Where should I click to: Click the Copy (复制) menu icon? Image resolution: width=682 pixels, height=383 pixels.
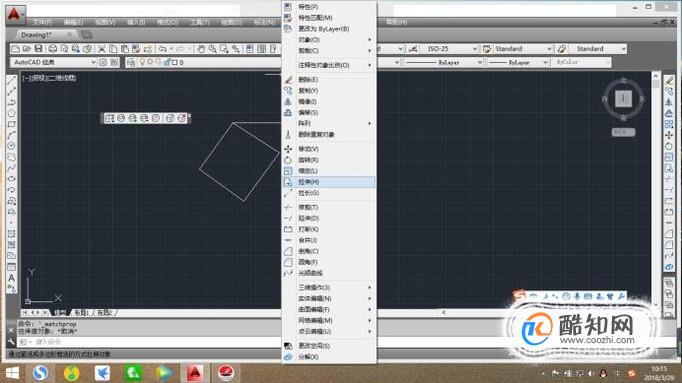click(288, 90)
